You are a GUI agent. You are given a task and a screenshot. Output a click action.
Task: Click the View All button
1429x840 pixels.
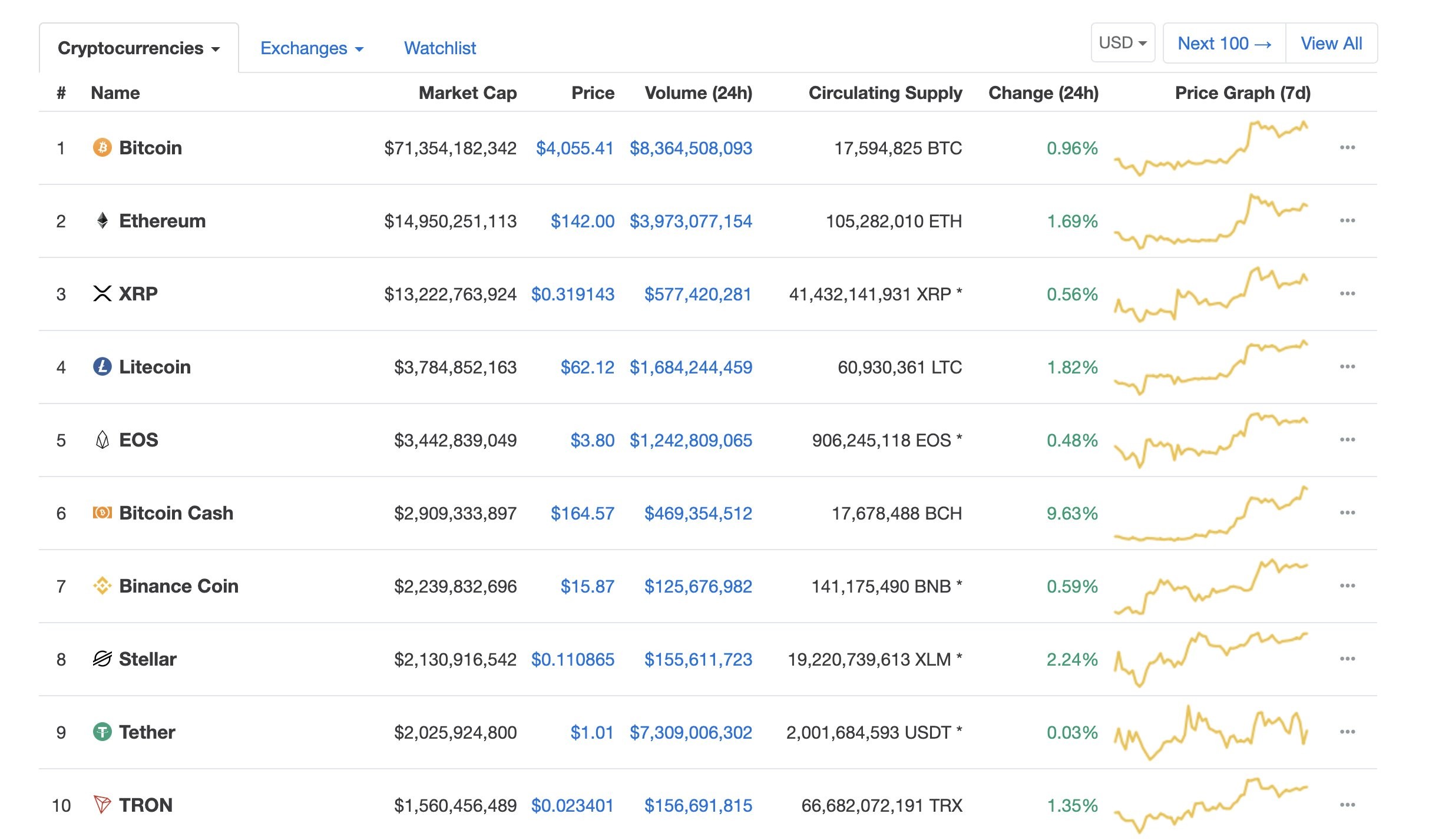[x=1331, y=43]
